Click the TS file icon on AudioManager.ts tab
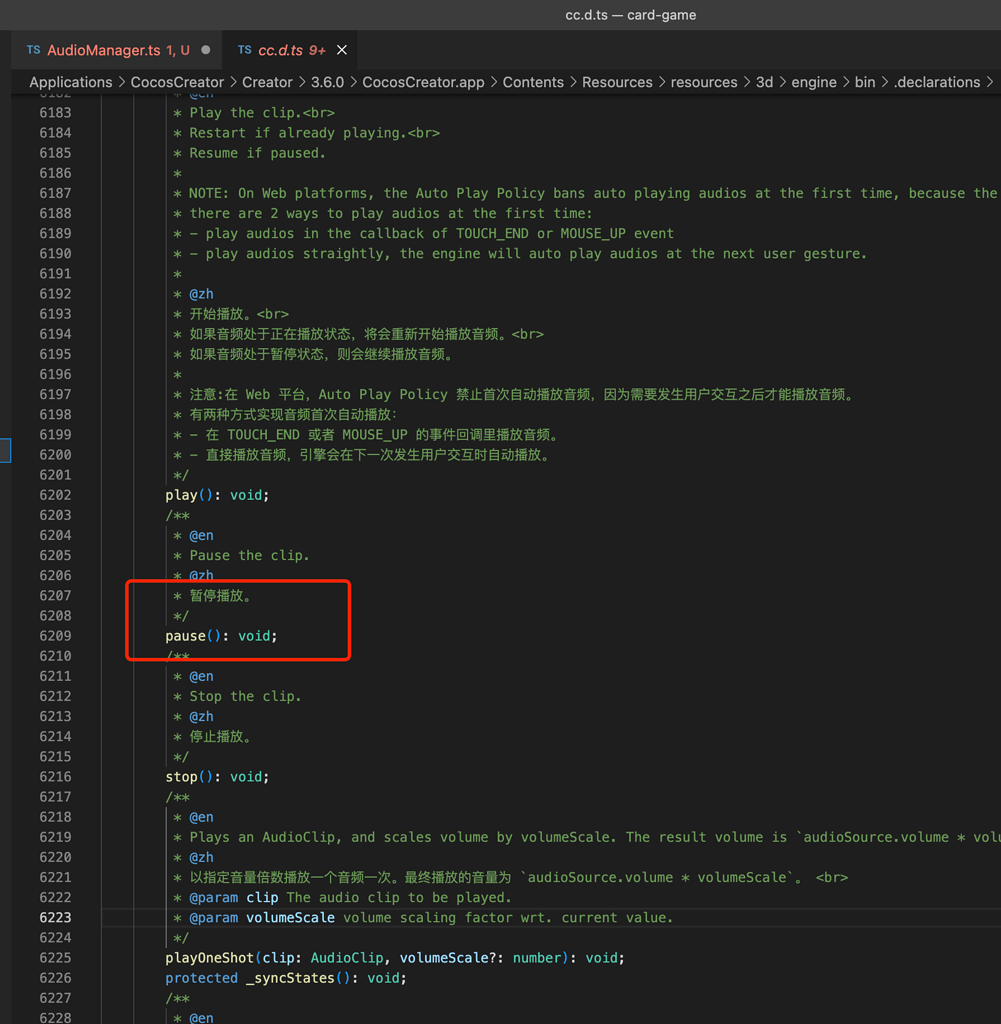1001x1024 pixels. click(33, 50)
